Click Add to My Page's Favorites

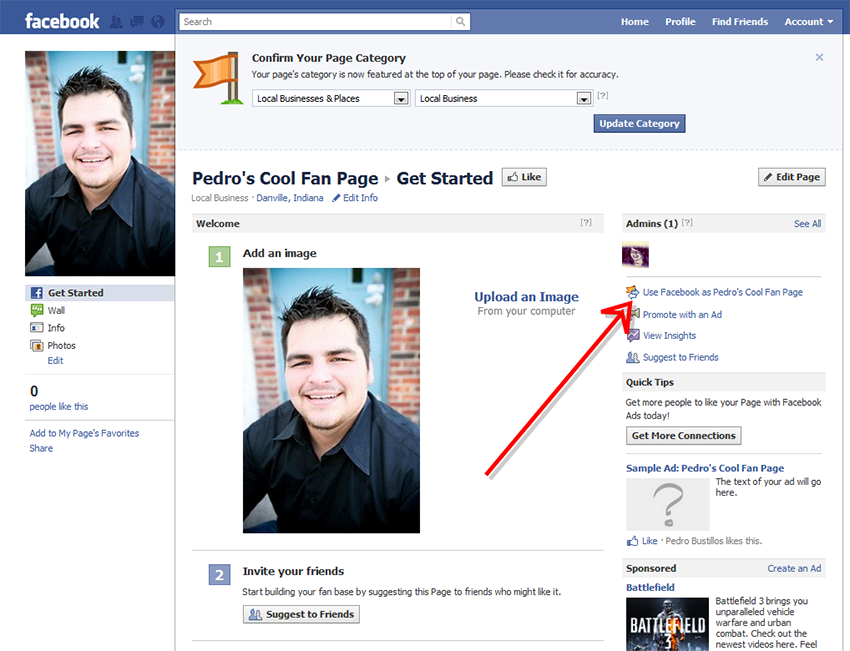point(84,433)
